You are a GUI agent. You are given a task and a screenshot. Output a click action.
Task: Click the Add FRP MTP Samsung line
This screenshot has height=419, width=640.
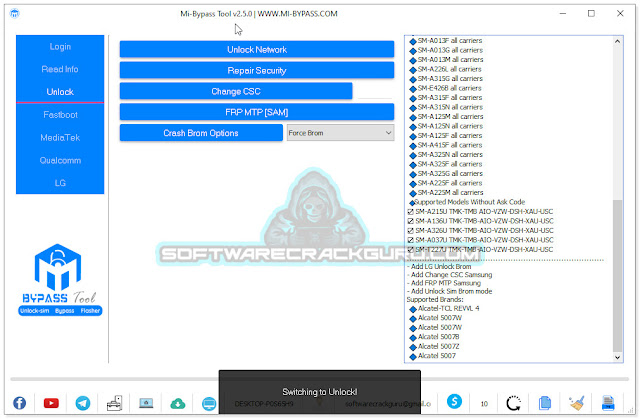click(x=444, y=283)
